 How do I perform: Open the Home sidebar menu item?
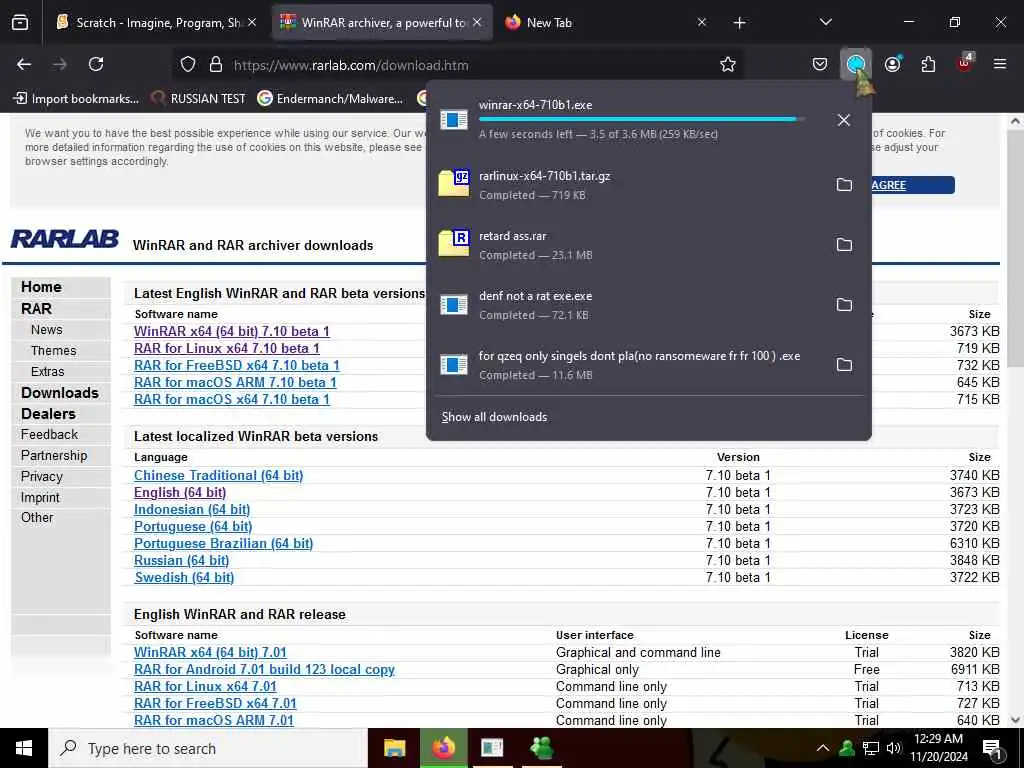click(x=41, y=287)
